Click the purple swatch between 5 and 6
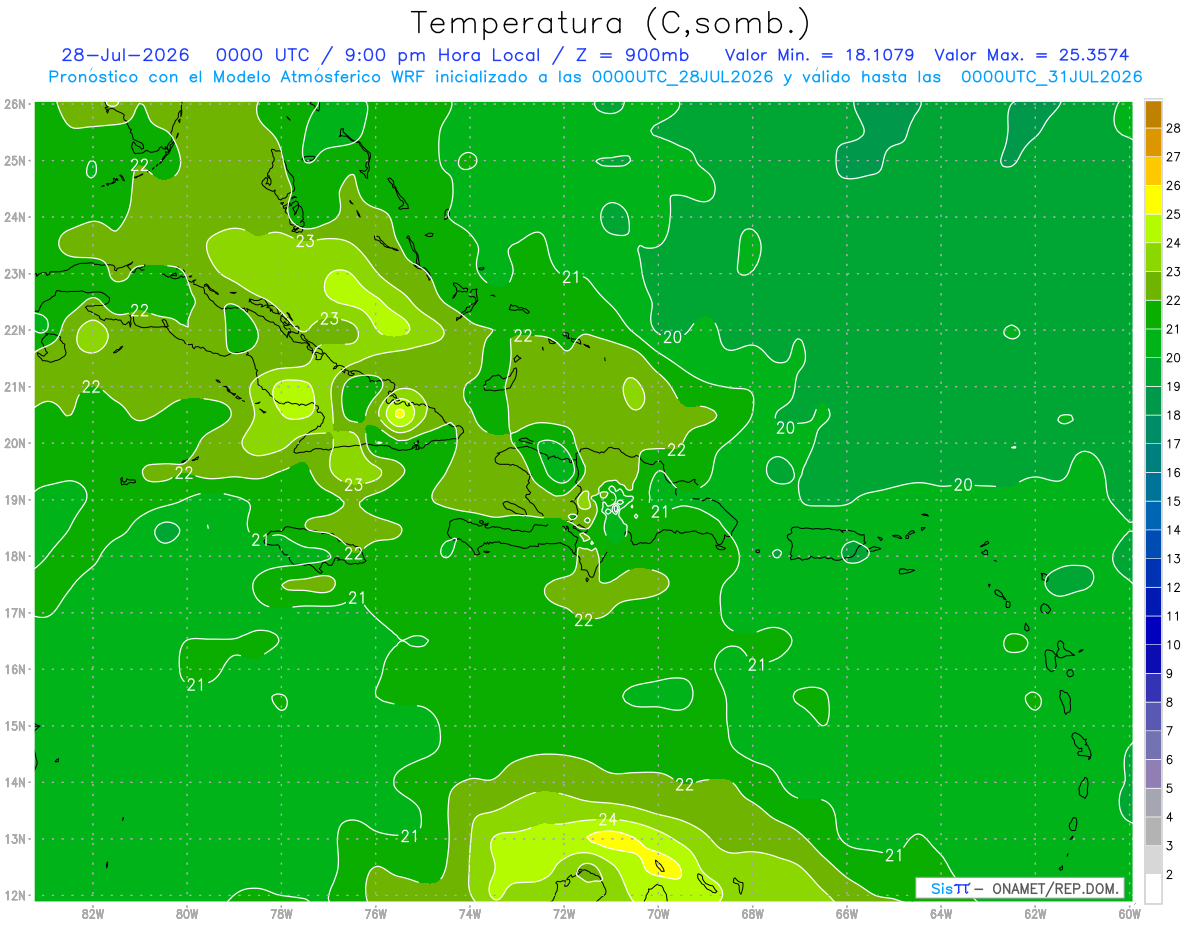This screenshot has width=1200, height=927. pyautogui.click(x=1153, y=774)
